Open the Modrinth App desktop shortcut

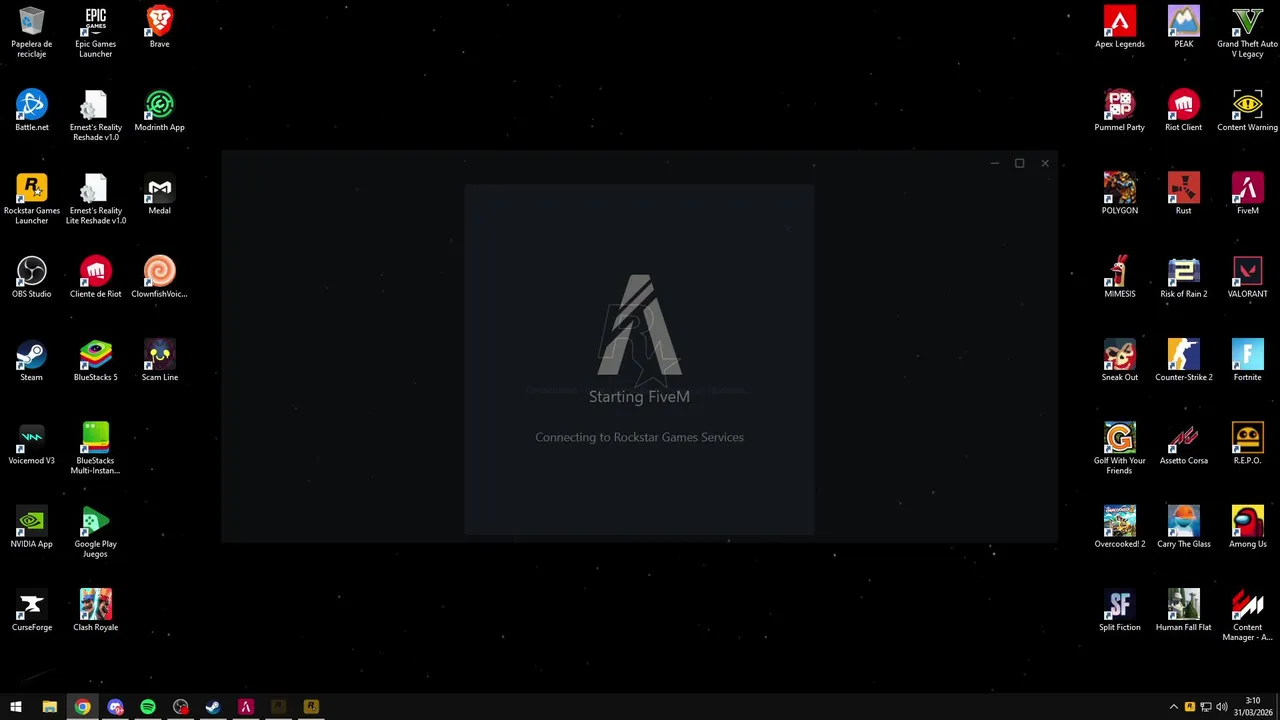[160, 110]
